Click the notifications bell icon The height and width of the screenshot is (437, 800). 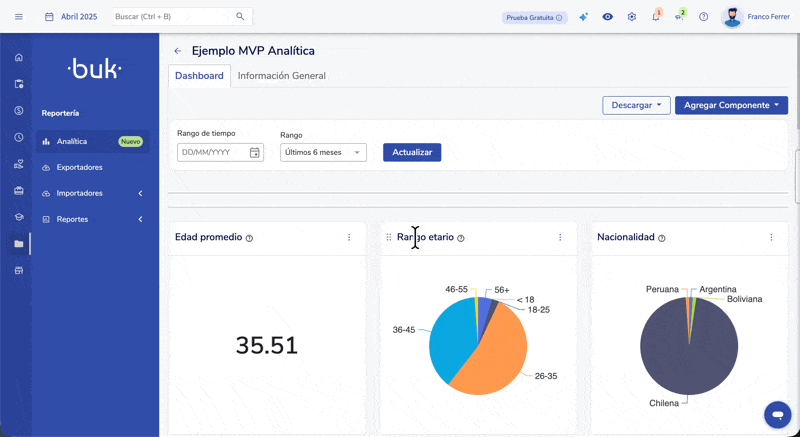point(656,17)
